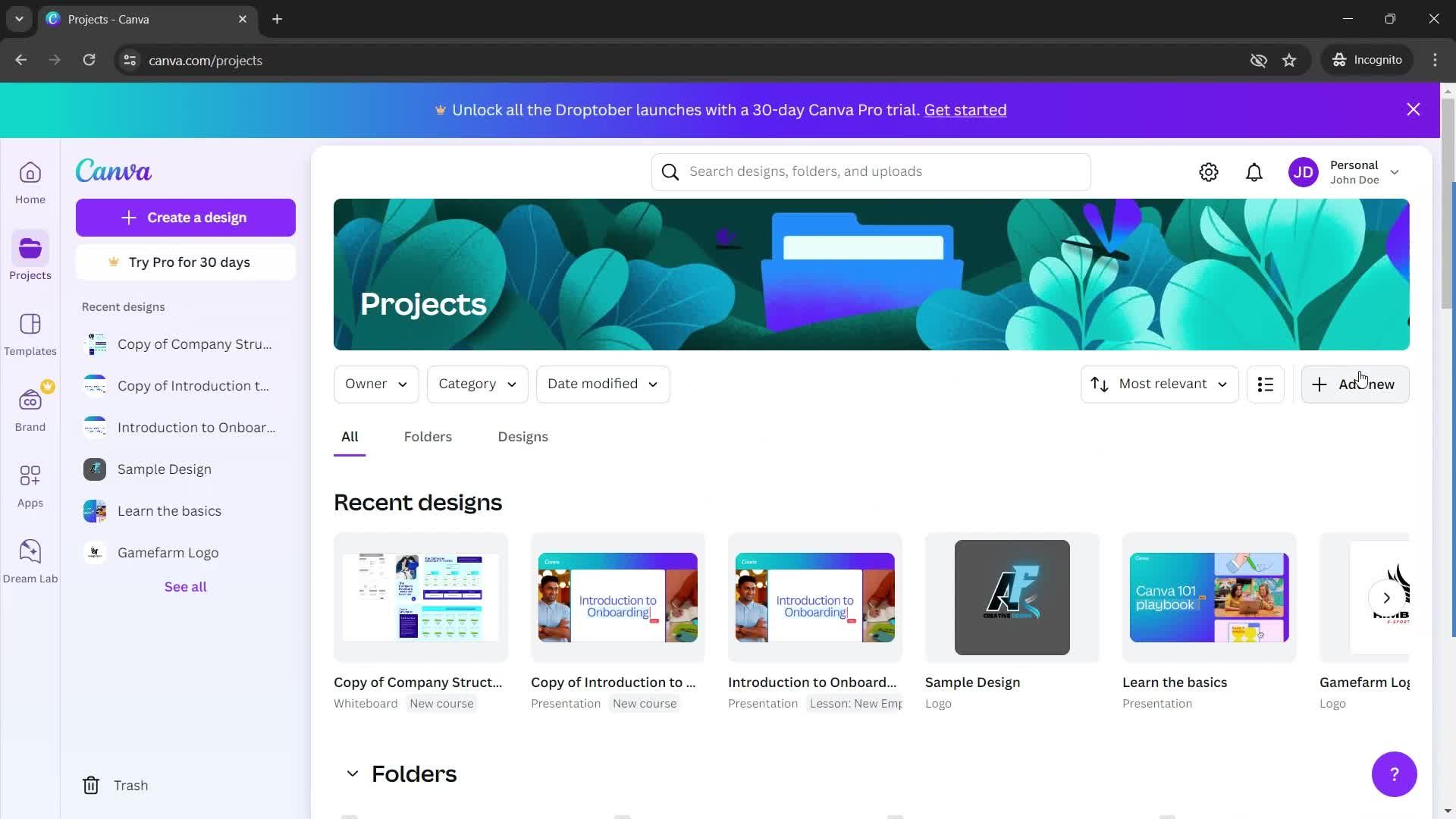Open the Templates panel
Viewport: 1456px width, 819px height.
30,334
